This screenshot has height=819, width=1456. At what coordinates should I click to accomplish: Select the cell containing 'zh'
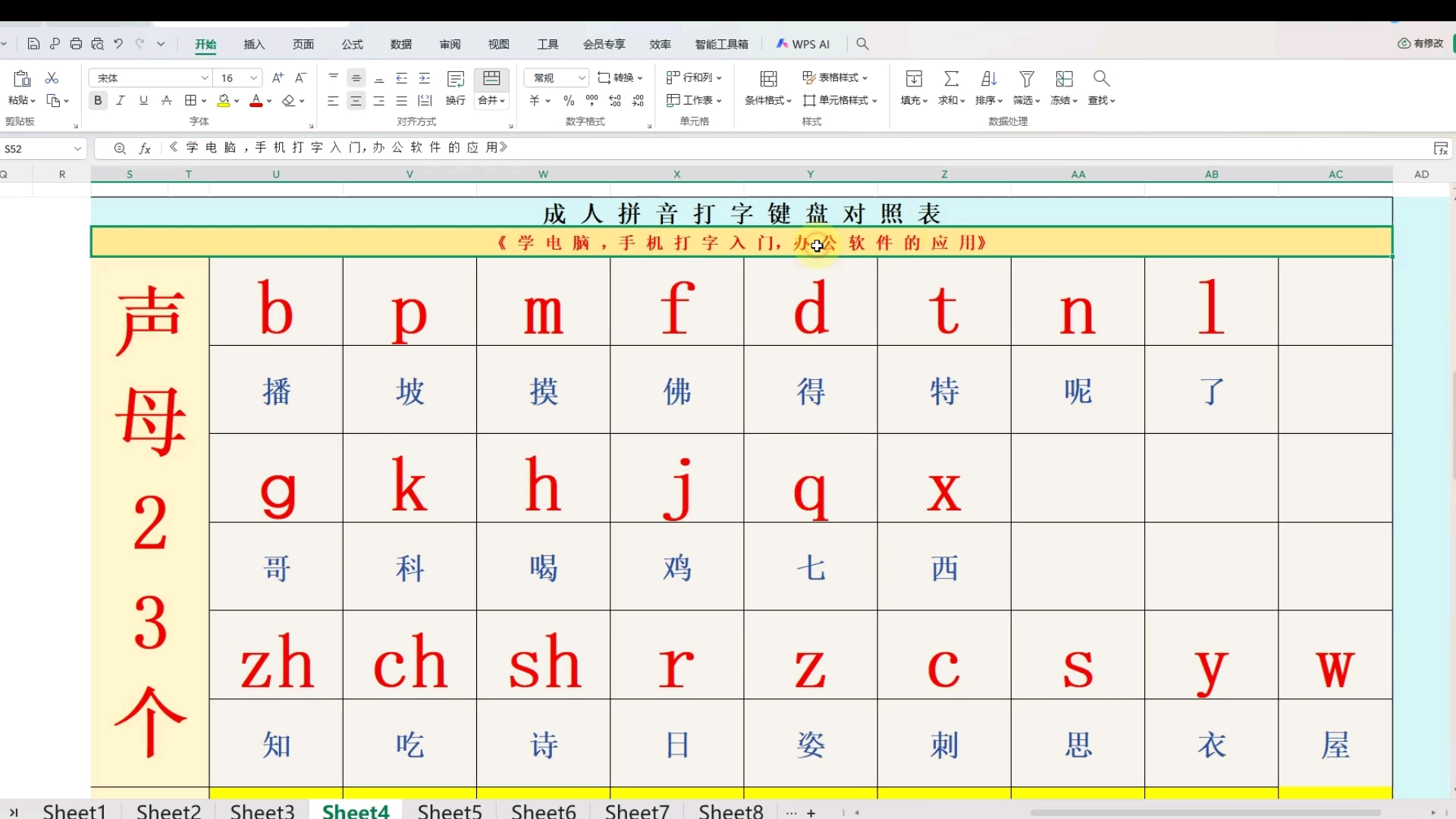pyautogui.click(x=276, y=655)
